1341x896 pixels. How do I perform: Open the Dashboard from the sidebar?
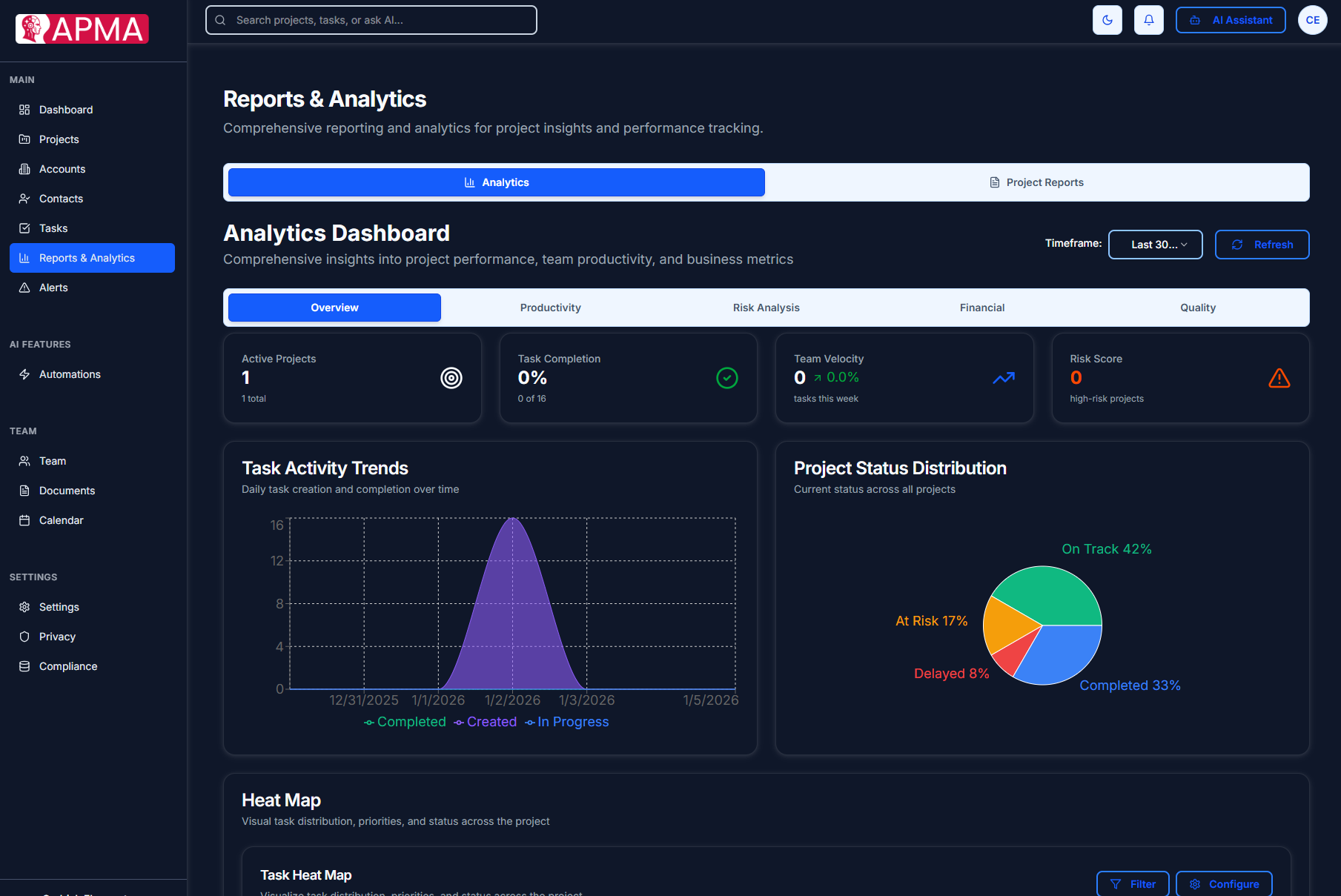(x=65, y=109)
